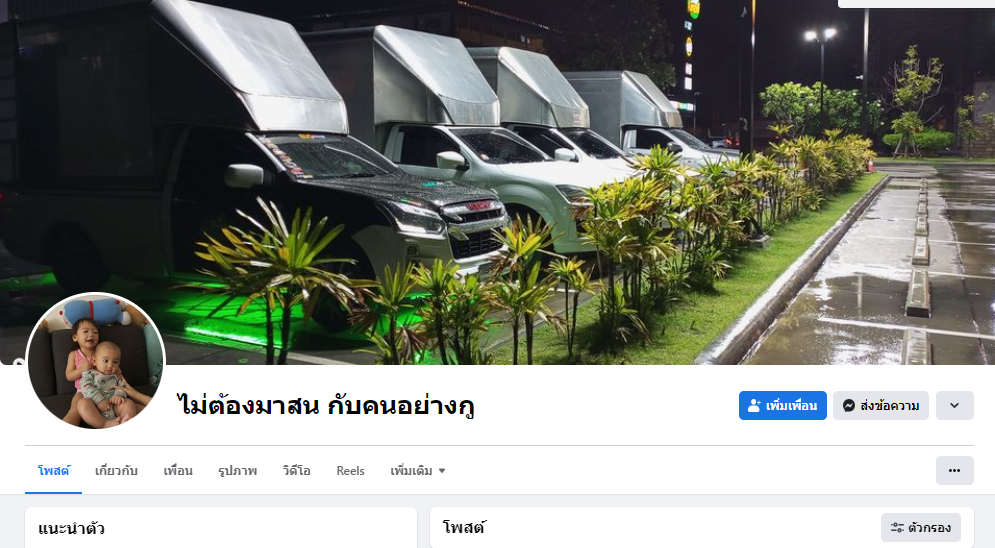Viewport: 995px width, 548px height.
Task: Click the แนะนำตัว intro section heading
Action: click(71, 528)
